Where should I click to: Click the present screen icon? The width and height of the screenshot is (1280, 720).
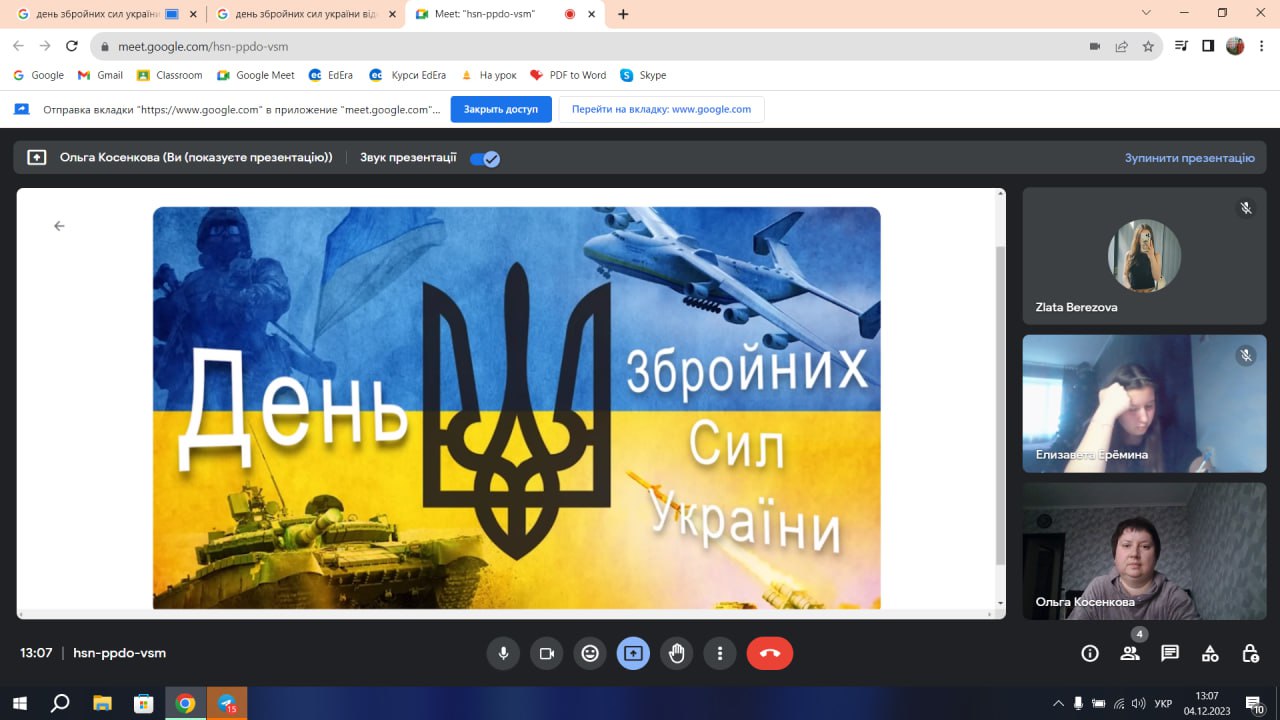point(633,654)
